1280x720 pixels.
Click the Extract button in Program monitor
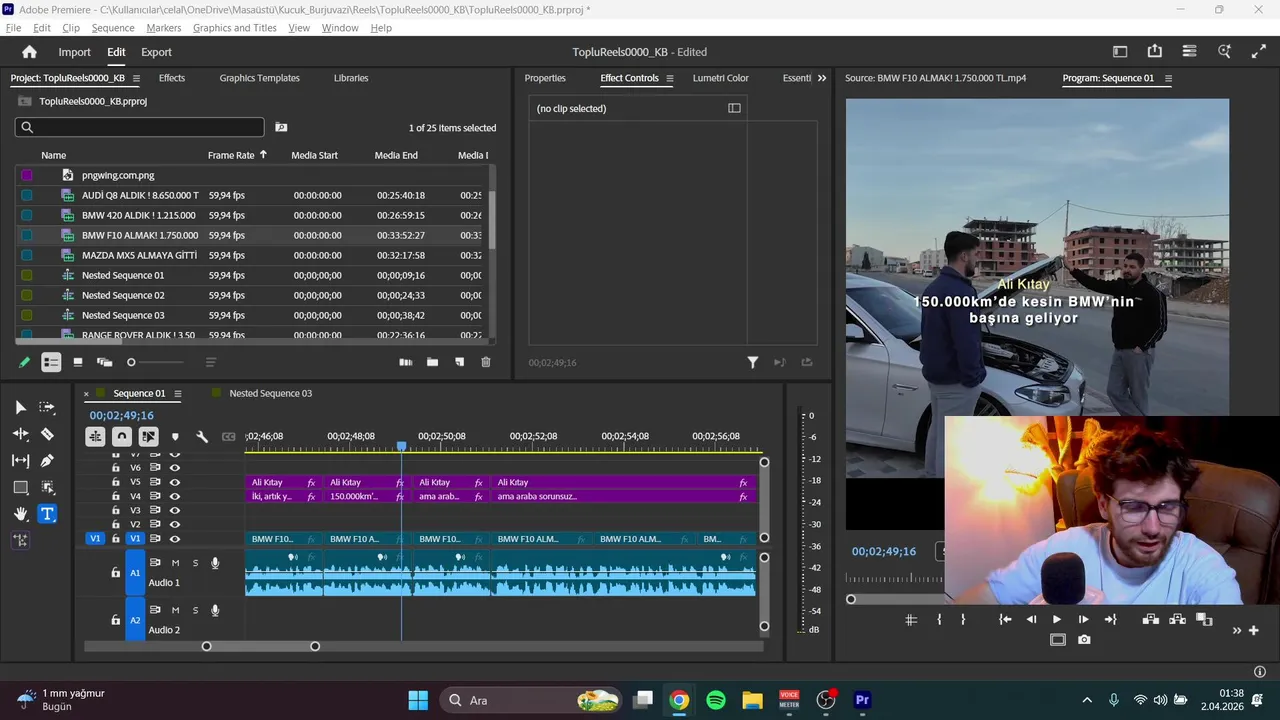[1177, 620]
